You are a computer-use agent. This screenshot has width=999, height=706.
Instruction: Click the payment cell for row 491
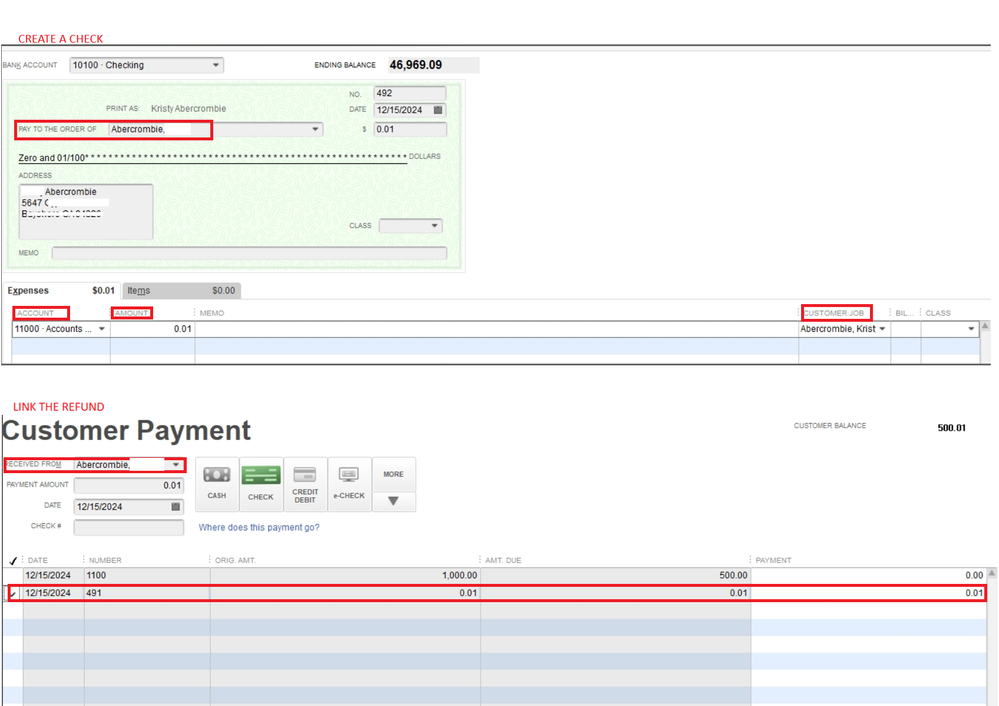[x=869, y=593]
